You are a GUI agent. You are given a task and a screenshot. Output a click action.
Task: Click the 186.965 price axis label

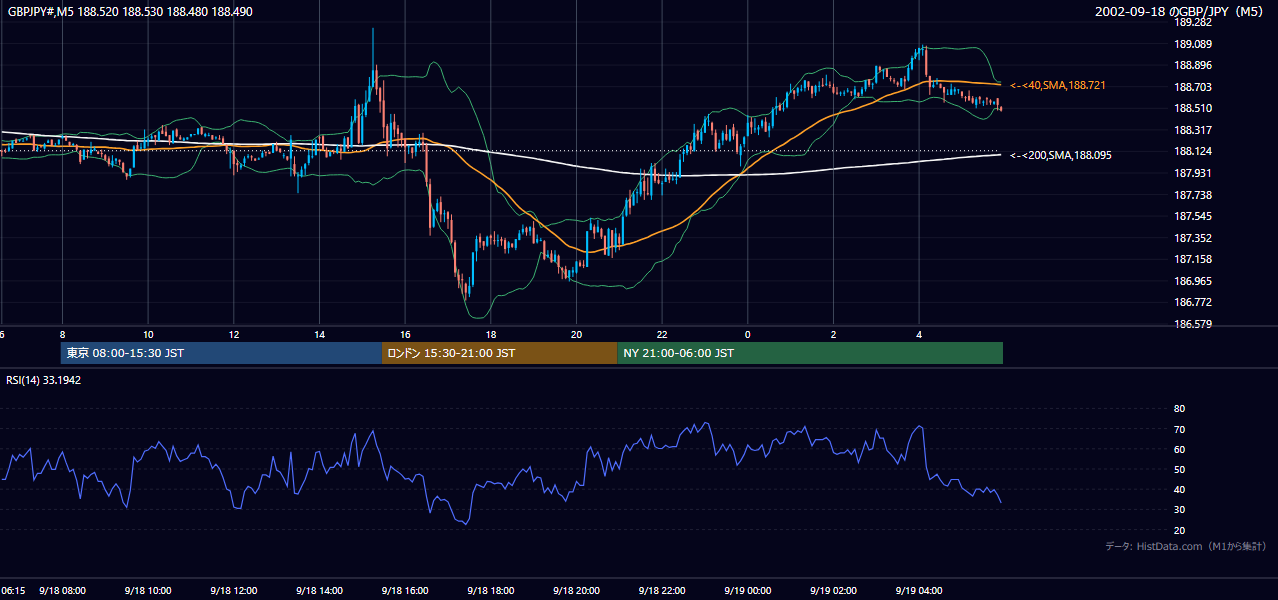pos(1192,281)
